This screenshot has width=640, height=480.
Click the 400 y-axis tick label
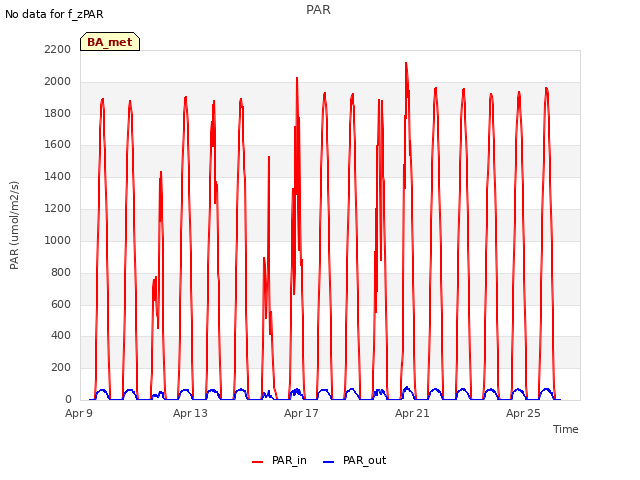(x=61, y=336)
